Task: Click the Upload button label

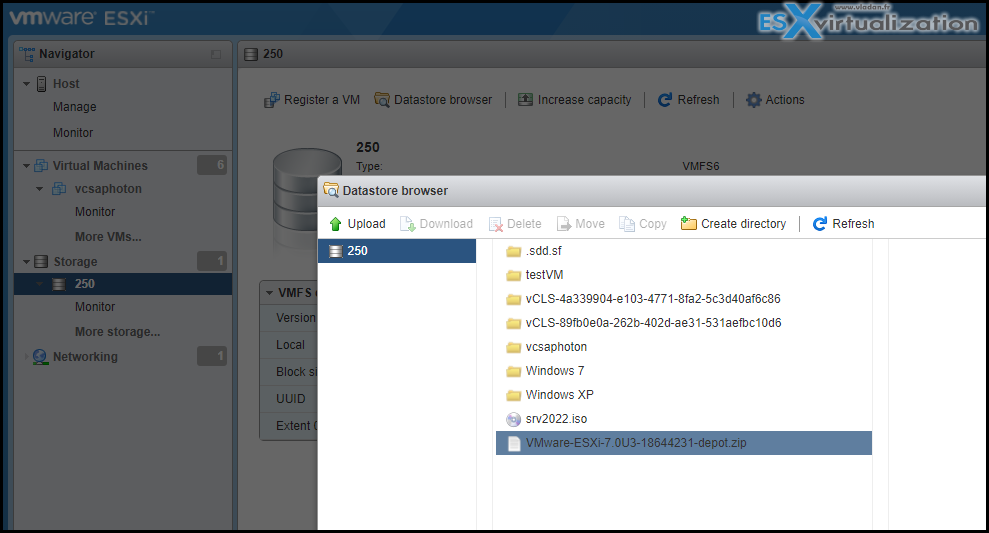Action: click(366, 224)
